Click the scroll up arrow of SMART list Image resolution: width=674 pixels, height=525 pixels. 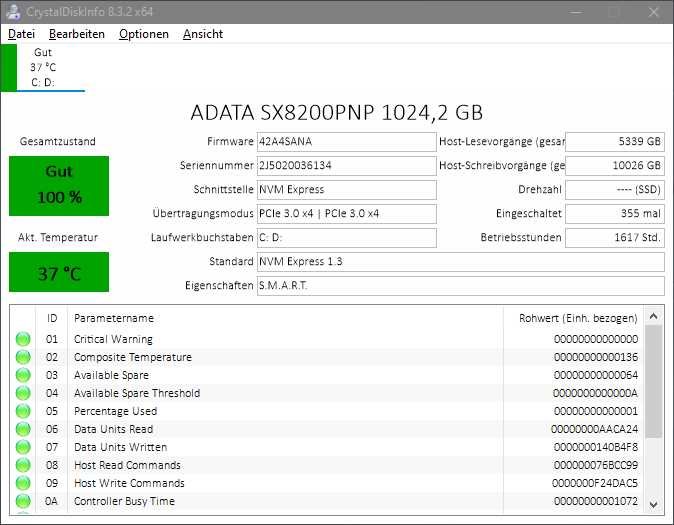pos(653,316)
